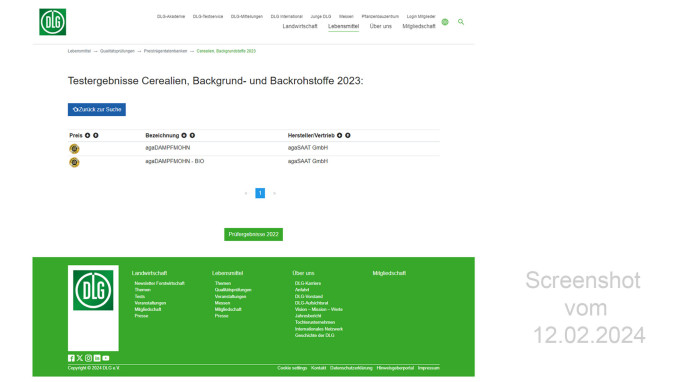Screen dimensions: 686x382
Task: Open Junge DLG in top navigation
Action: 321,17
